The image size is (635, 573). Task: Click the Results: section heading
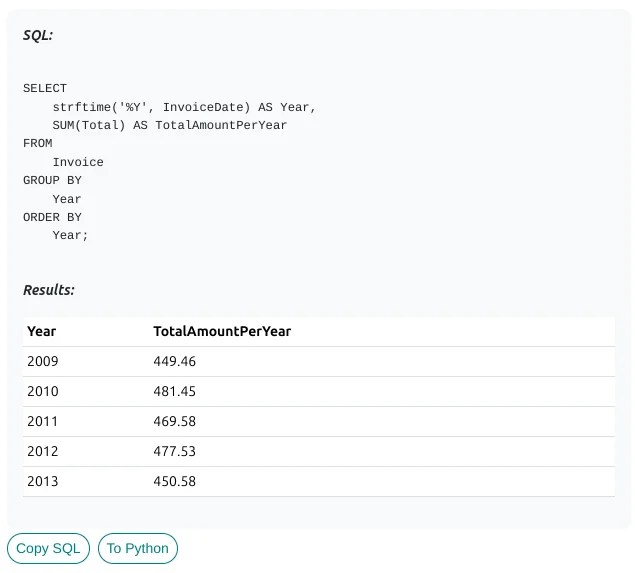49,290
